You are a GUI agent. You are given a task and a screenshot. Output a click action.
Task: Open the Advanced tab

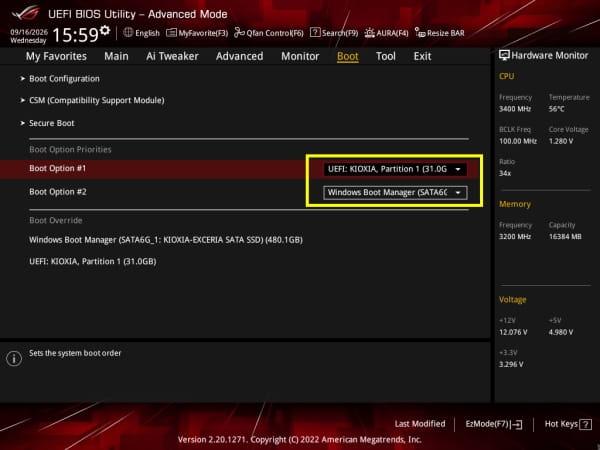(x=240, y=56)
